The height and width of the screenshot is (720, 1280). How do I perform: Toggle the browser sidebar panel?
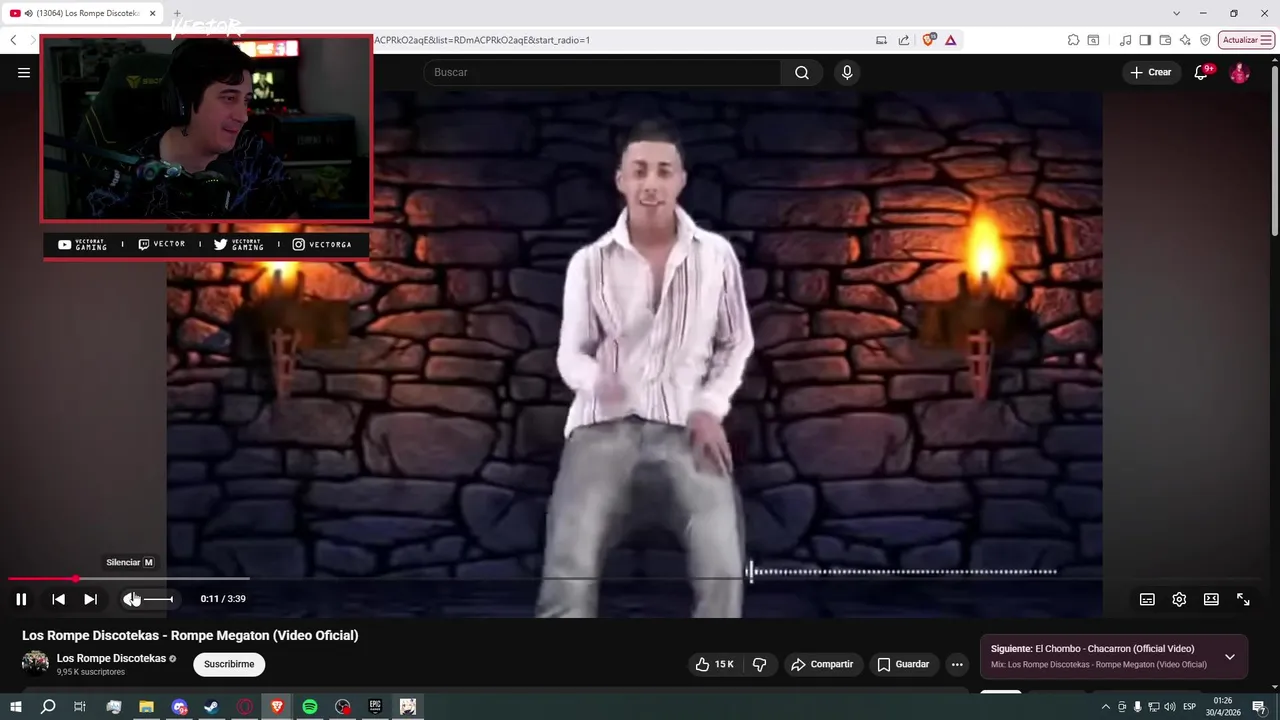point(1145,40)
